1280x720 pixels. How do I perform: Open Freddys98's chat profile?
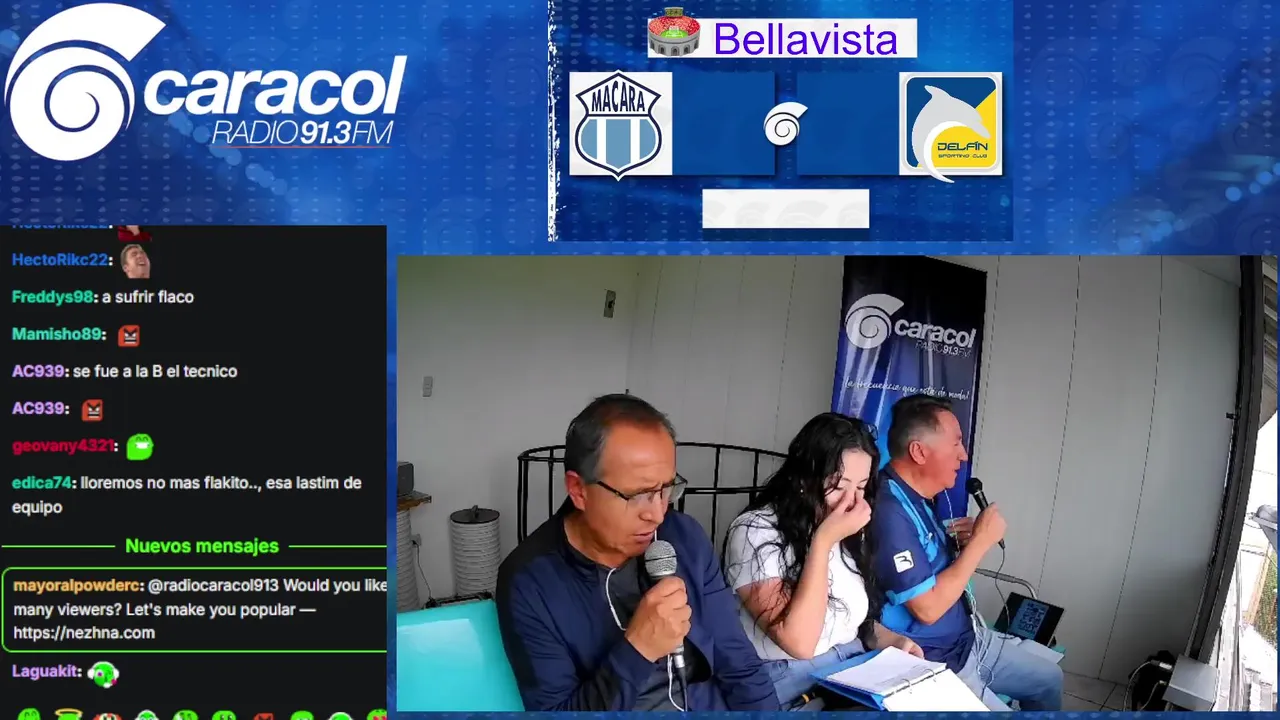tap(52, 297)
